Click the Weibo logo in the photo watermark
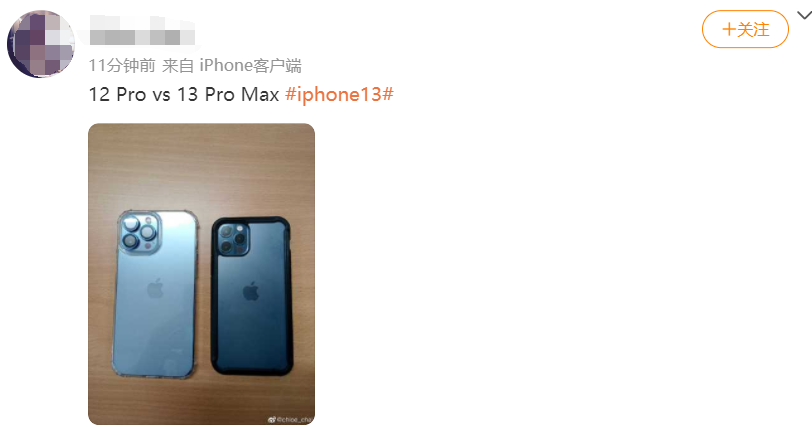 point(272,419)
